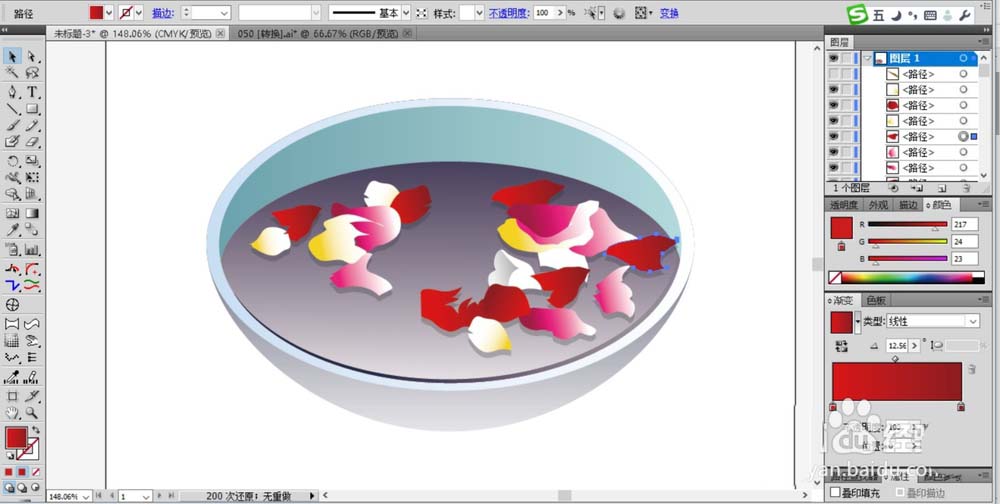Toggle lock box for 图层 1
Viewport: 1000px width, 504px height.
click(846, 58)
